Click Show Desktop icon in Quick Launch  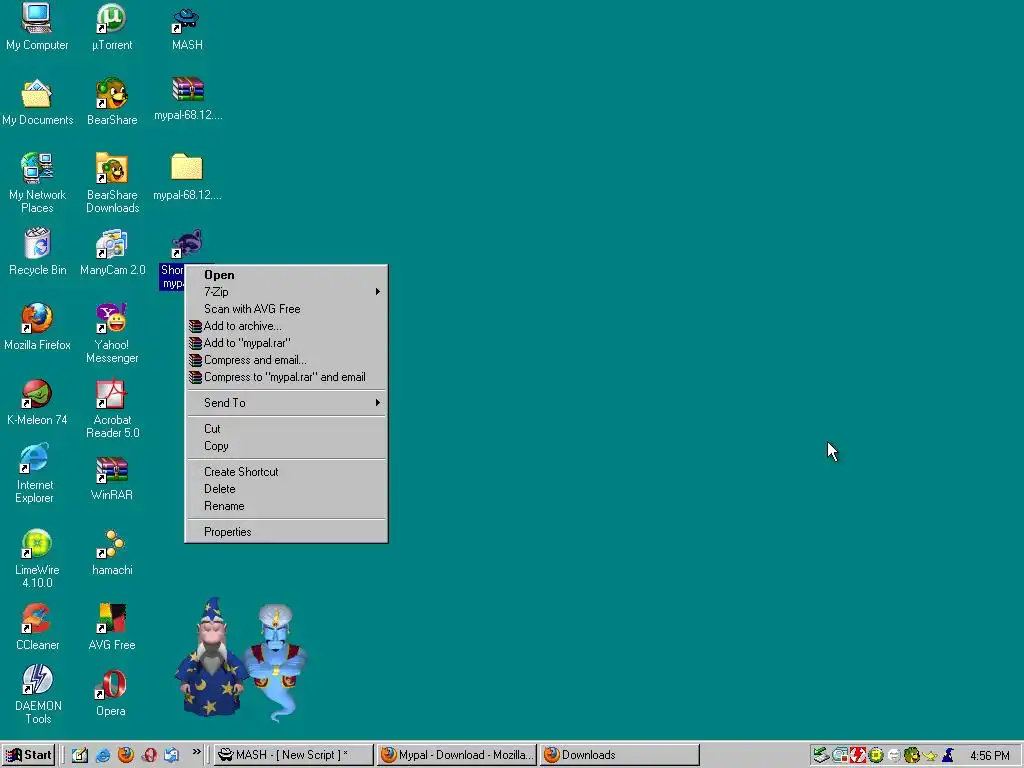tap(80, 755)
